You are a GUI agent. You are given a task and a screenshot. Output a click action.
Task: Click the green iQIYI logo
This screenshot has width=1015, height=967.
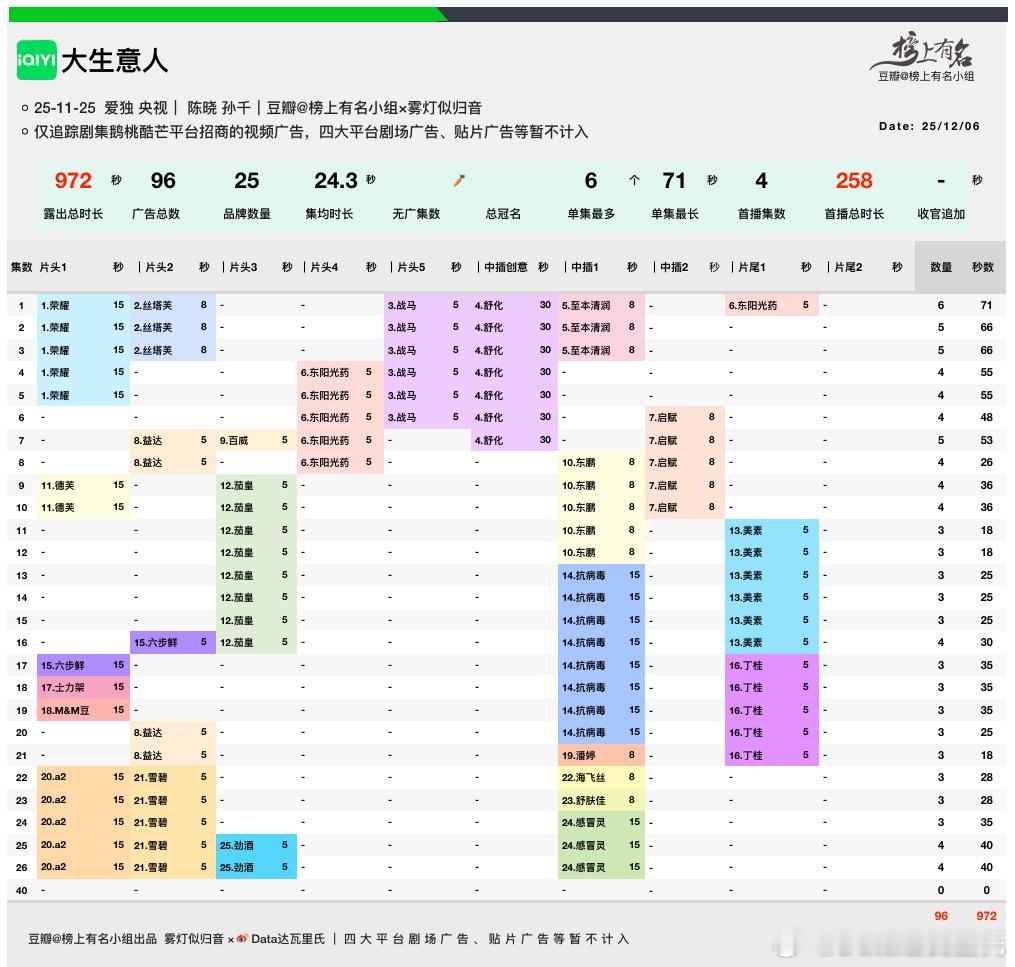pos(36,60)
